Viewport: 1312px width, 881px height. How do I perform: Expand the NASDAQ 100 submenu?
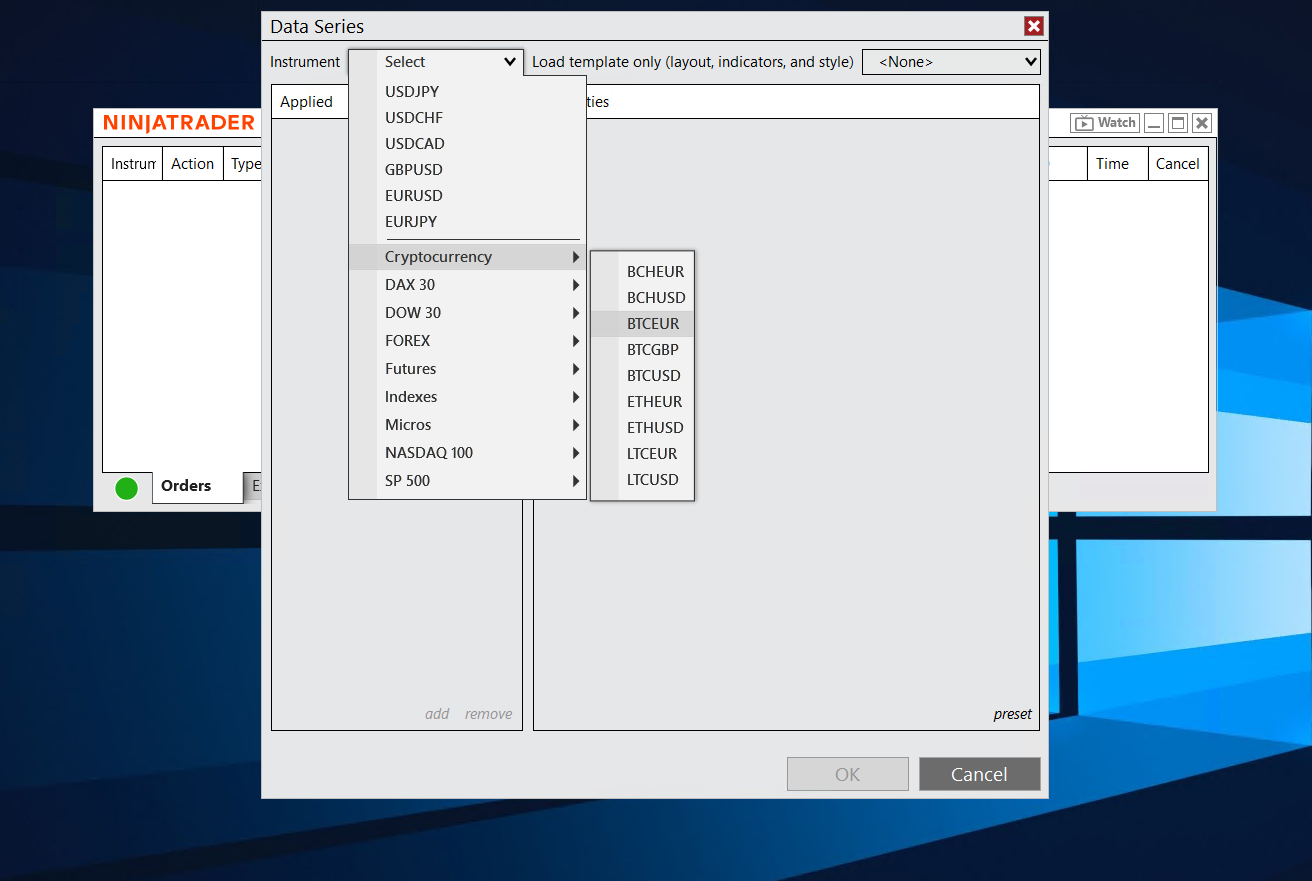(467, 453)
